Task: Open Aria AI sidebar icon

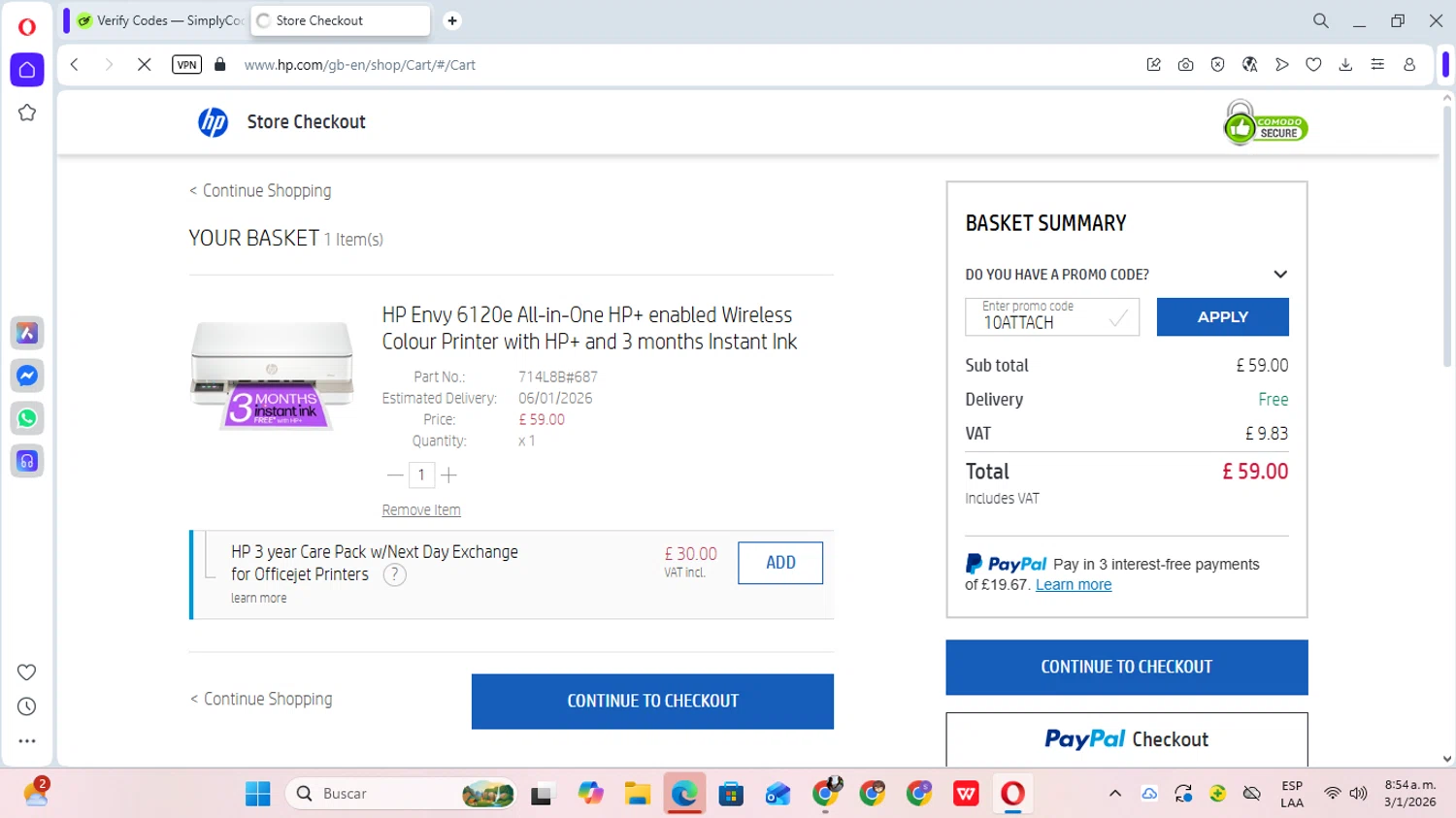Action: pyautogui.click(x=27, y=333)
